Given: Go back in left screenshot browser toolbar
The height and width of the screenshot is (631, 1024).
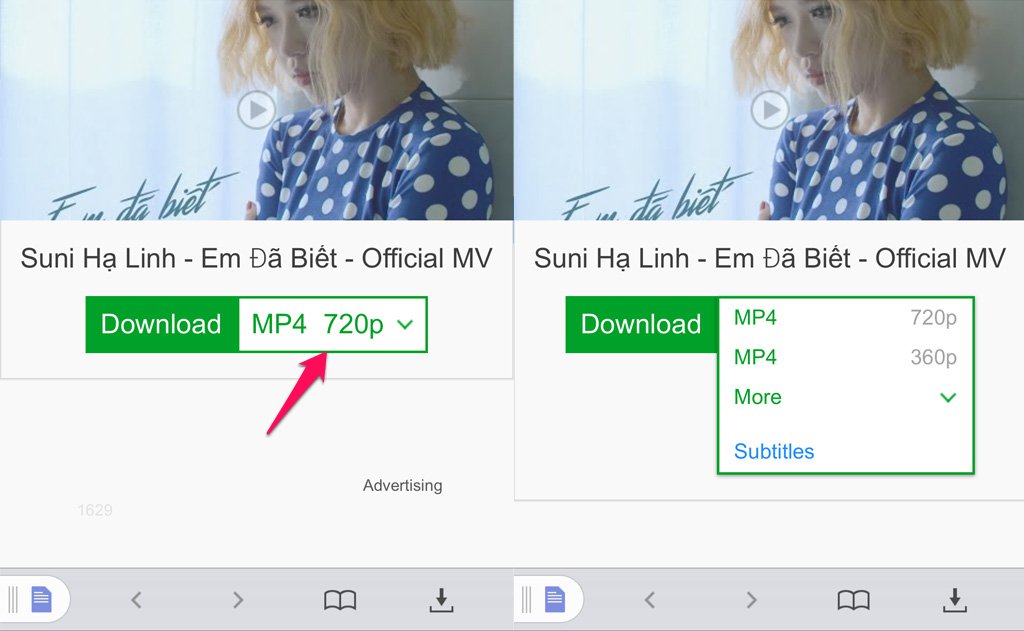Looking at the screenshot, I should [136, 600].
